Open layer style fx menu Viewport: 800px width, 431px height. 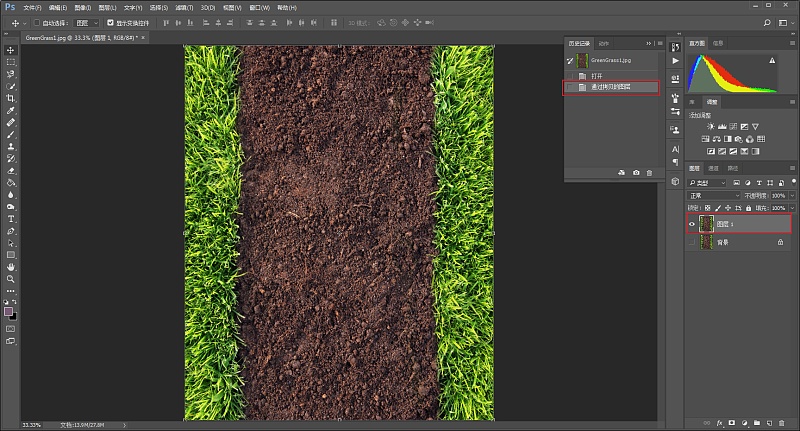(x=718, y=423)
